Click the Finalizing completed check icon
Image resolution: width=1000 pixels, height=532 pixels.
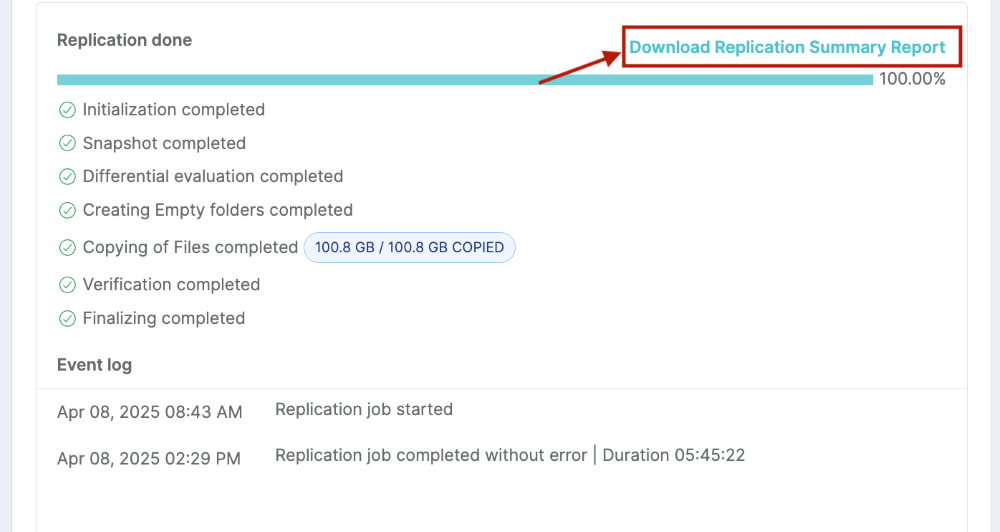67,318
